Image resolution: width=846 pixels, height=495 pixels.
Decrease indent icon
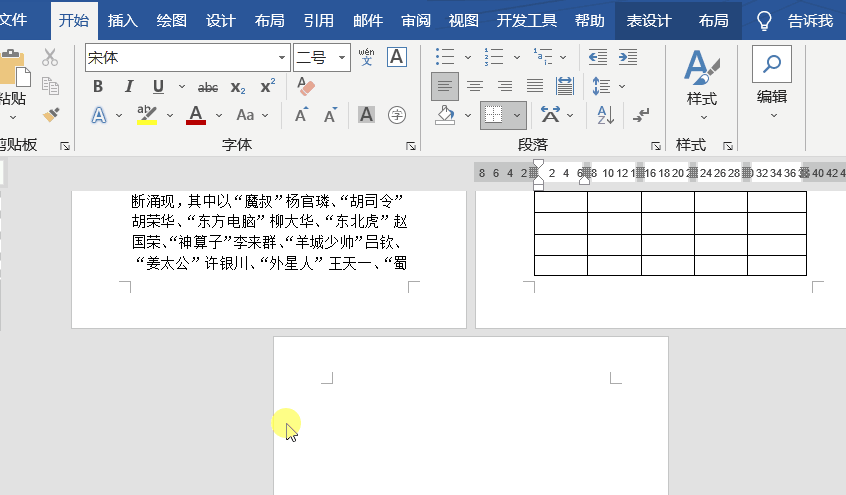pyautogui.click(x=598, y=57)
